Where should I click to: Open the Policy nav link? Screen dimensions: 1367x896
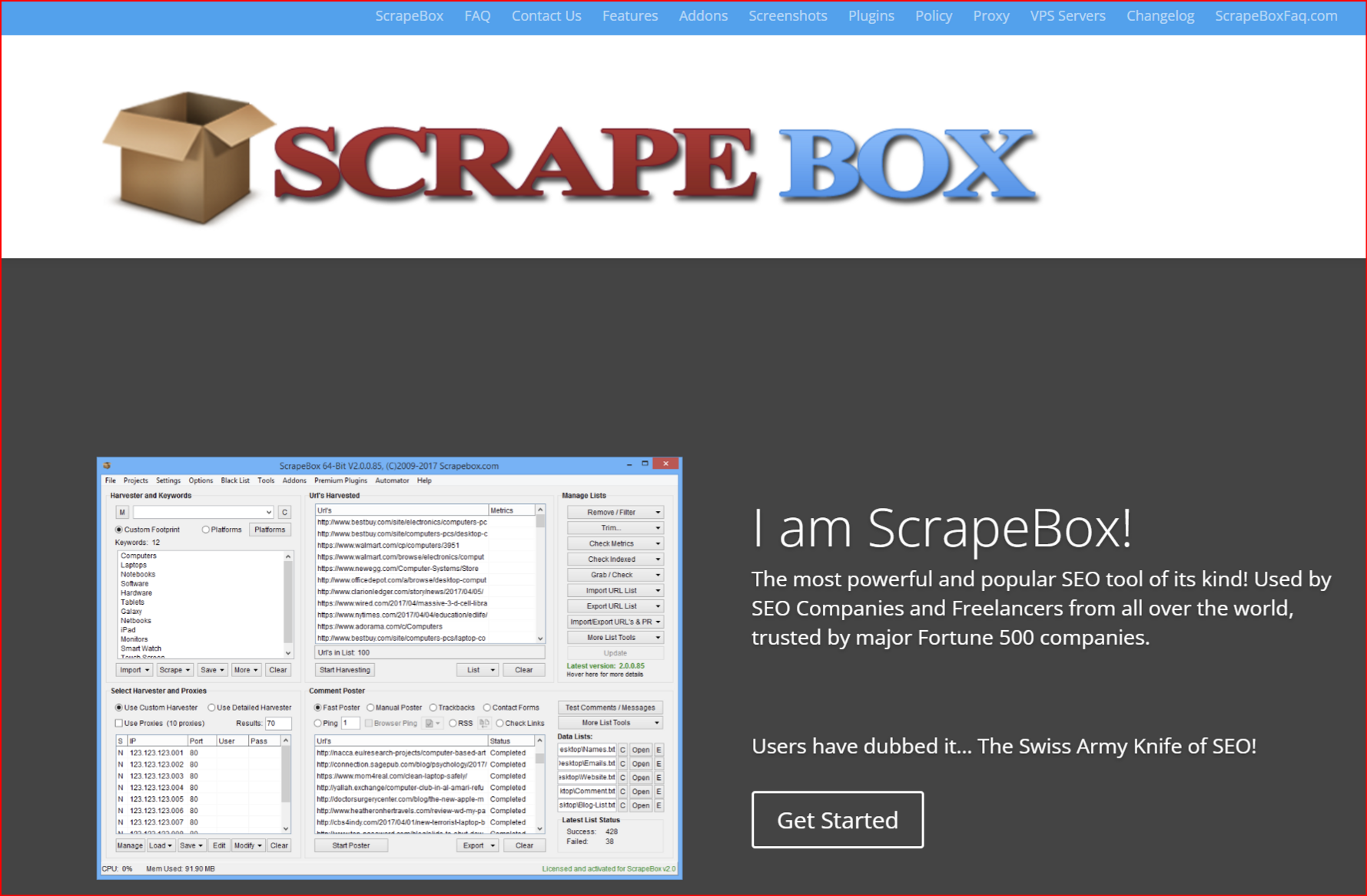934,15
